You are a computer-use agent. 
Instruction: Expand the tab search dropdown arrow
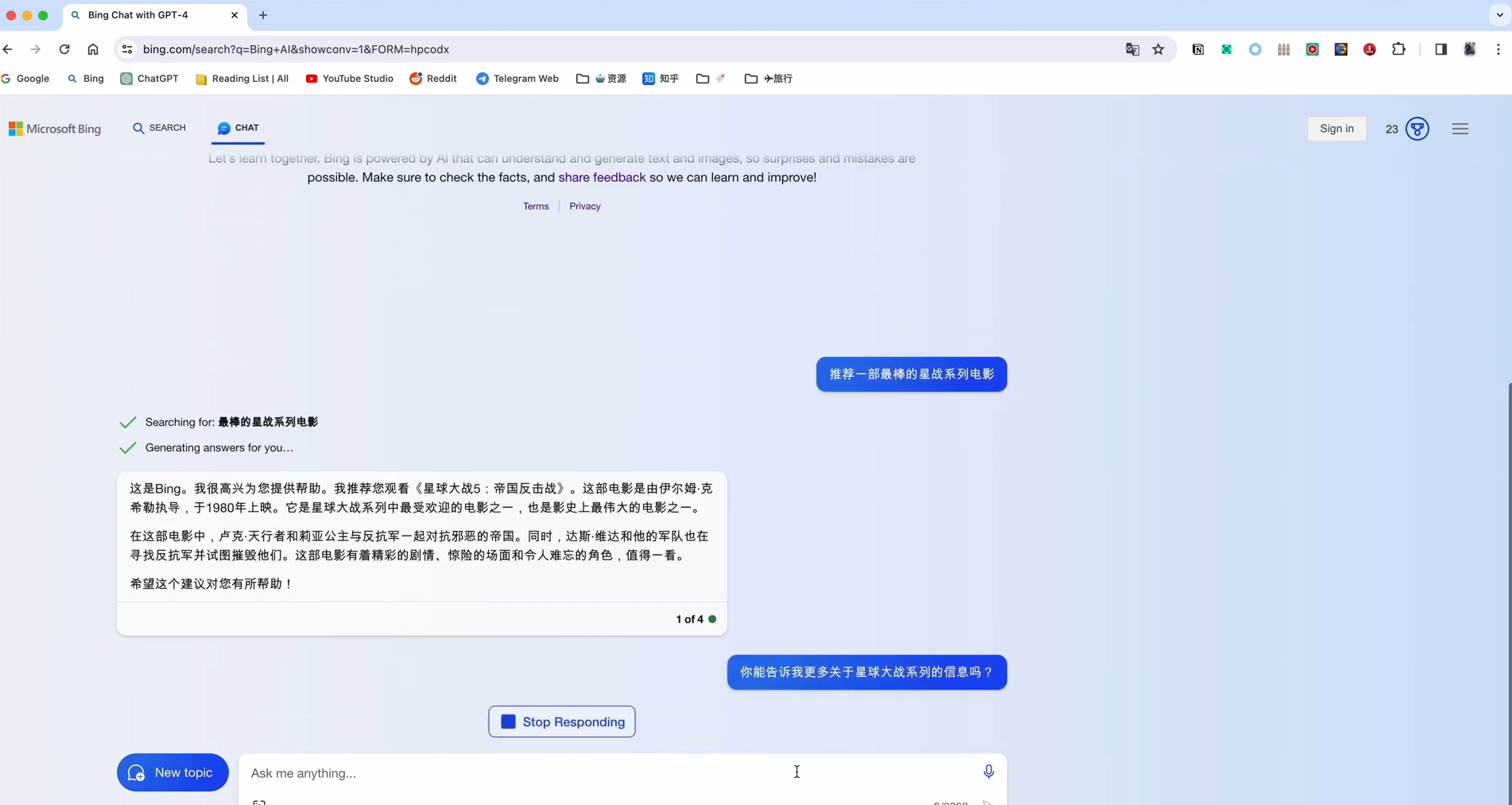(1499, 15)
